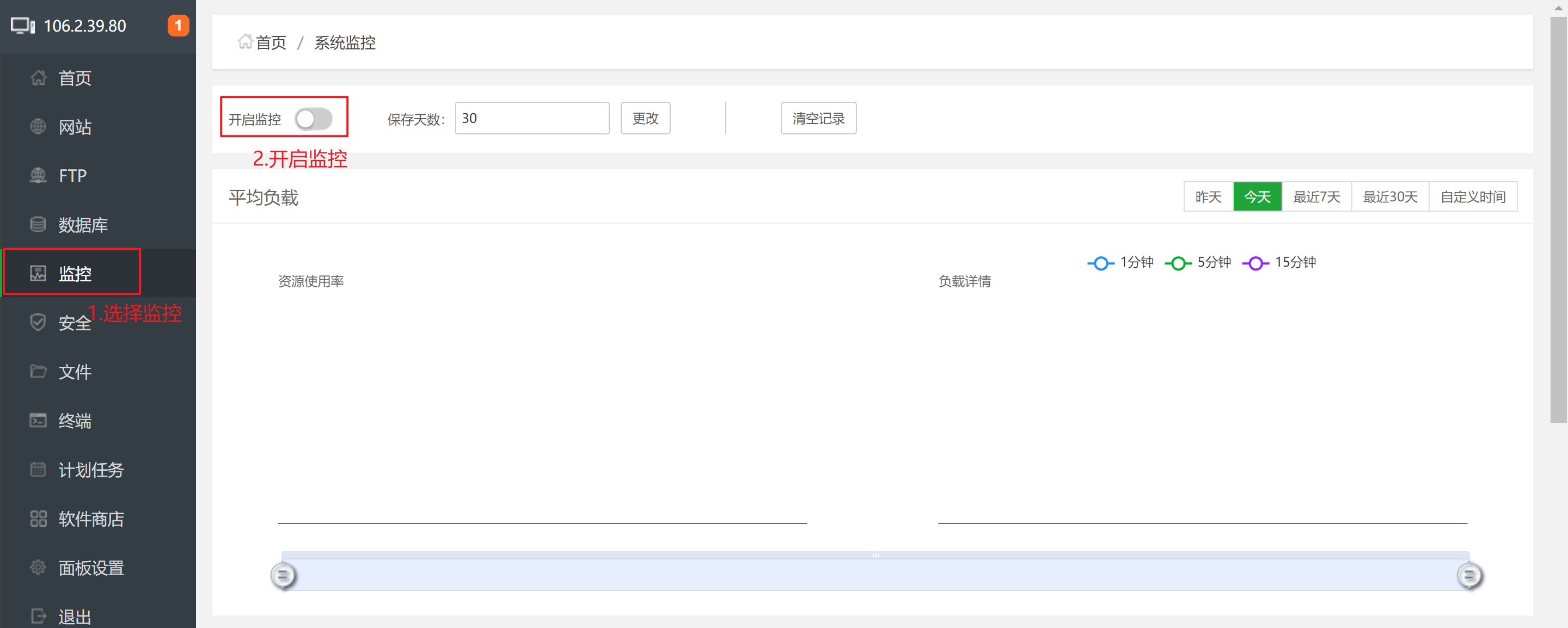
Task: Select the 最近7天 time range tab
Action: click(x=1316, y=196)
